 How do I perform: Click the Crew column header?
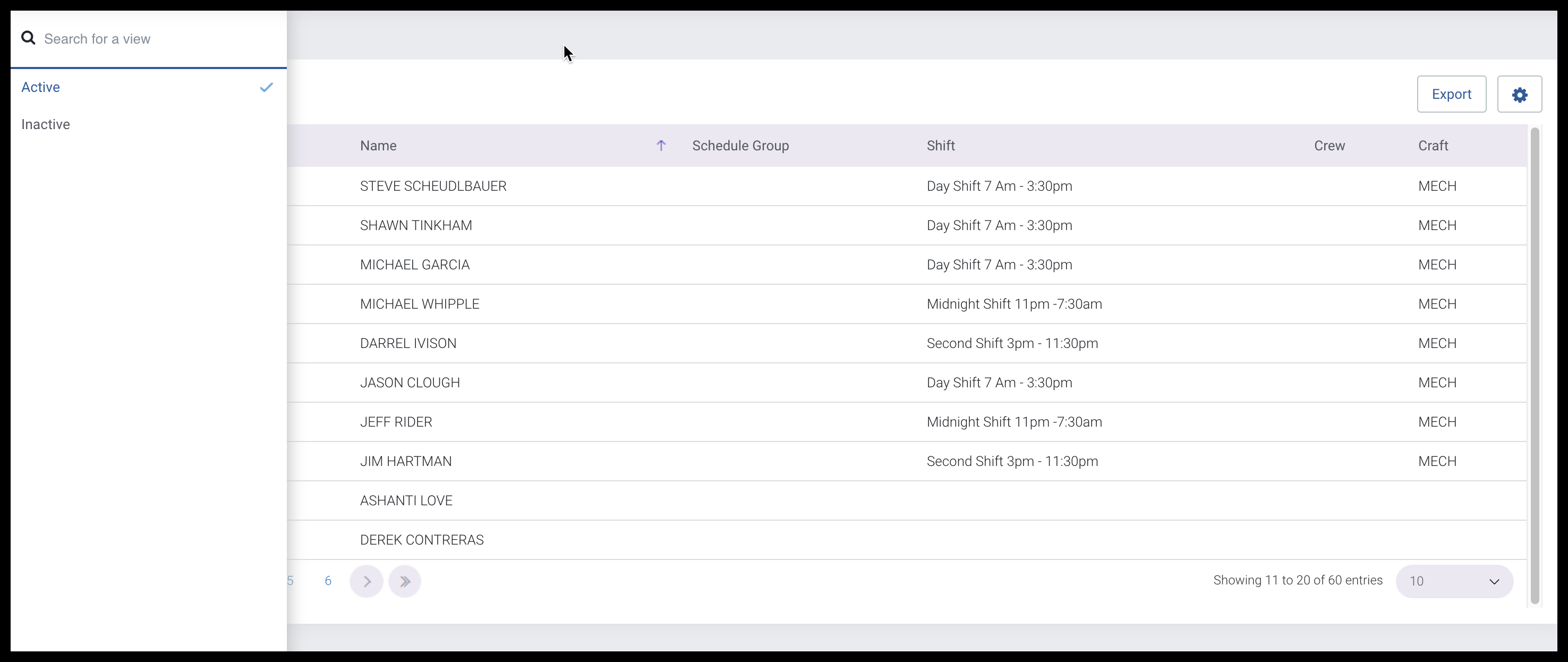tap(1329, 146)
